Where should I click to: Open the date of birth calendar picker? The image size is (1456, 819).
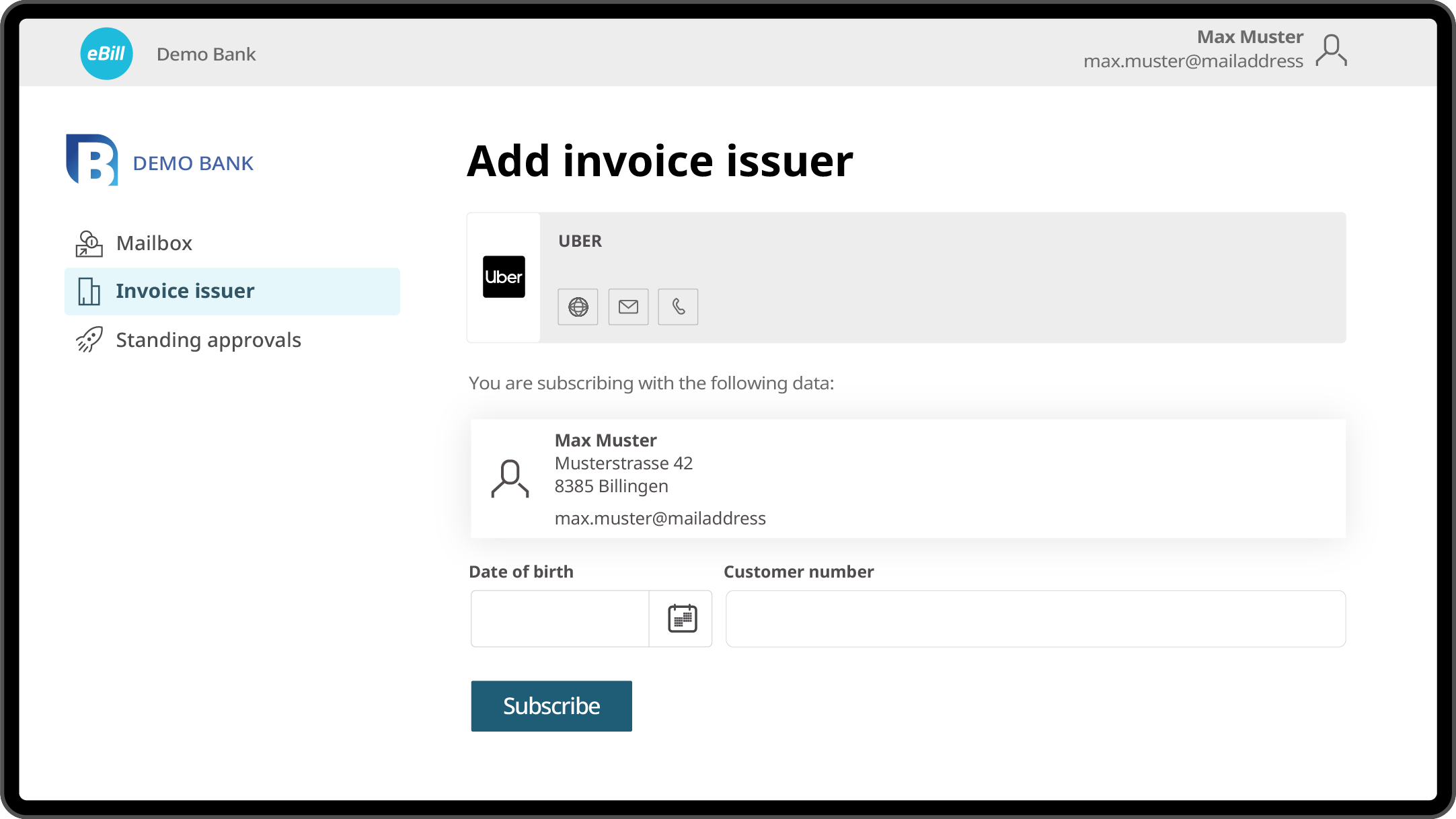[681, 619]
